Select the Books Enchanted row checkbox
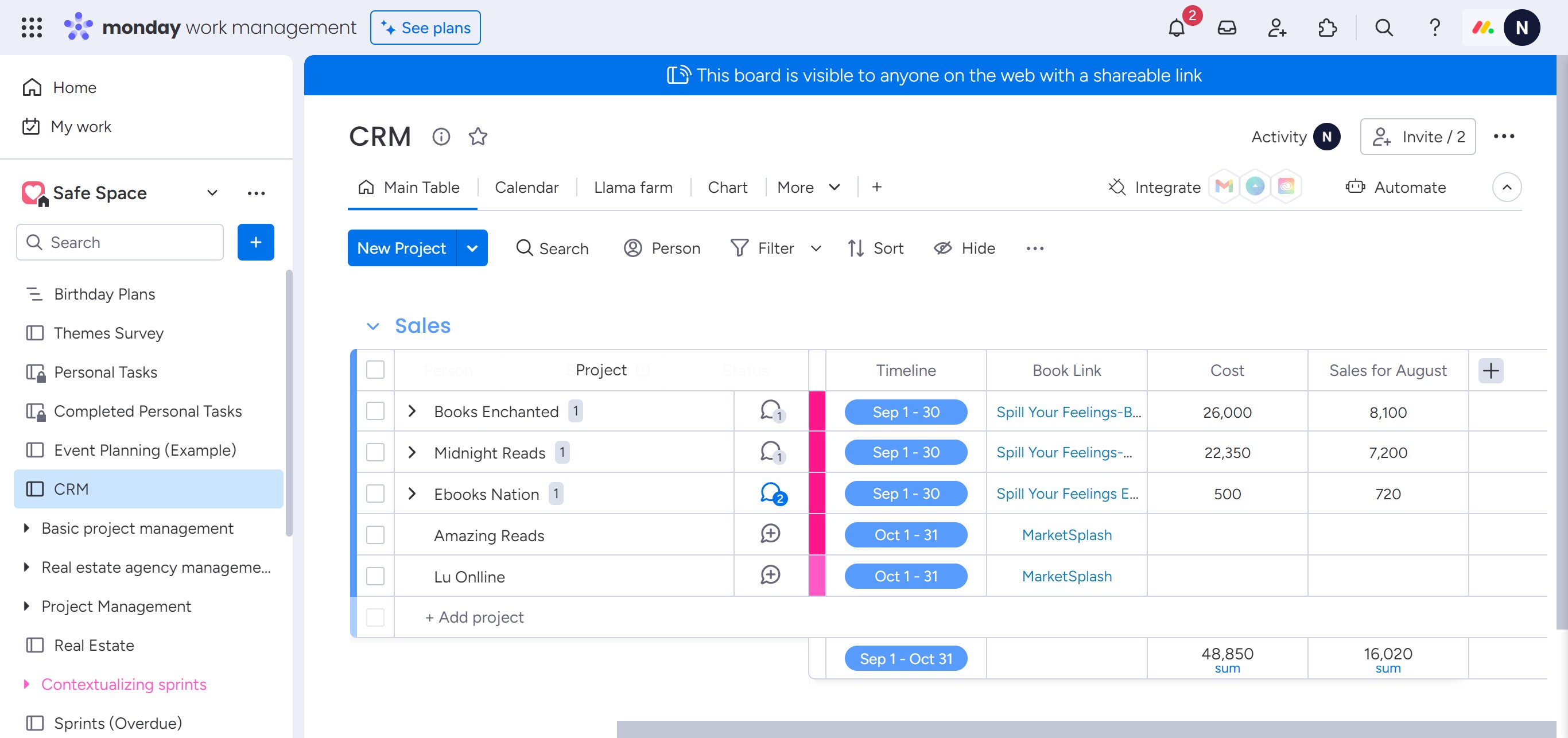Image resolution: width=1568 pixels, height=738 pixels. click(375, 411)
